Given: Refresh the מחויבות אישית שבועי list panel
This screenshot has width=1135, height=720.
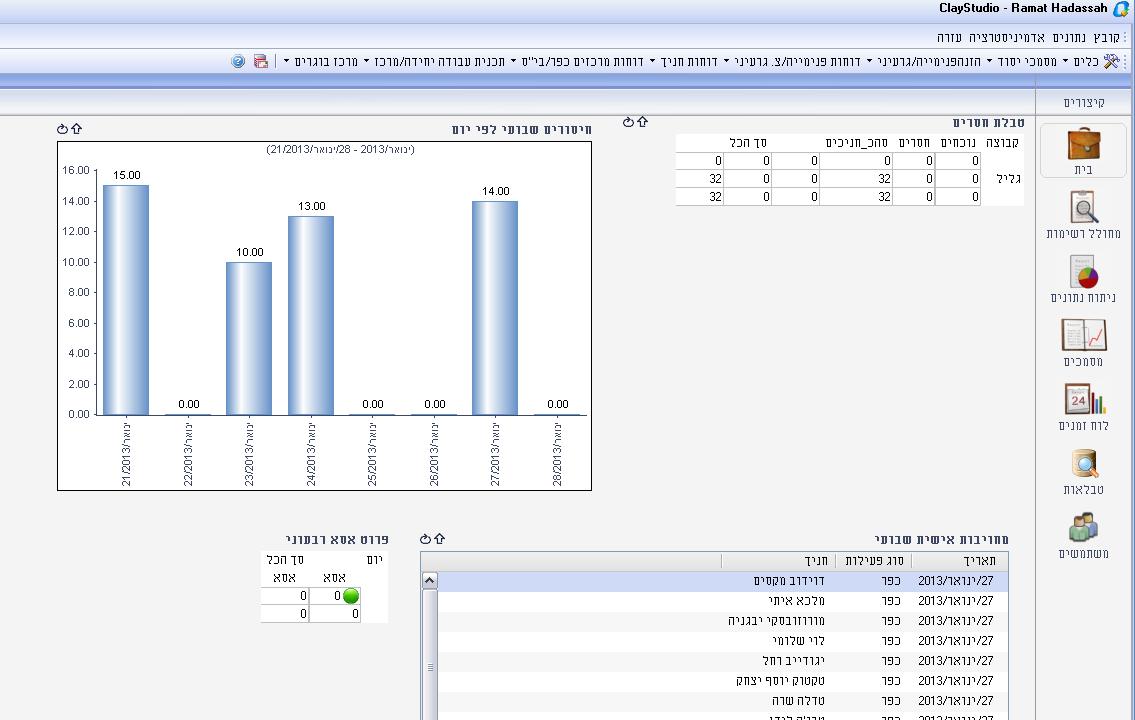Looking at the screenshot, I should coord(426,539).
